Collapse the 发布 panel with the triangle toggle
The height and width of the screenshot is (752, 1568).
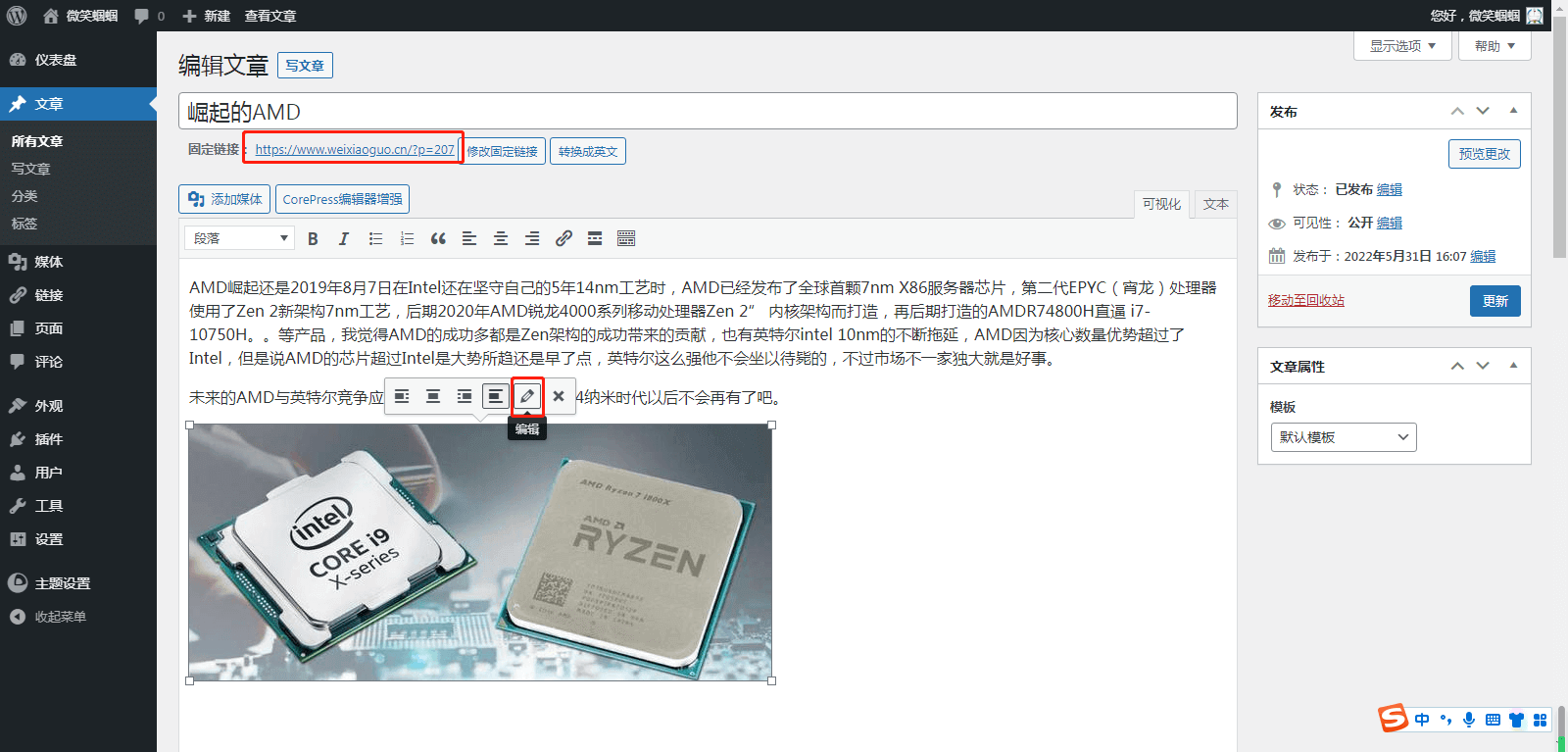coord(1513,111)
